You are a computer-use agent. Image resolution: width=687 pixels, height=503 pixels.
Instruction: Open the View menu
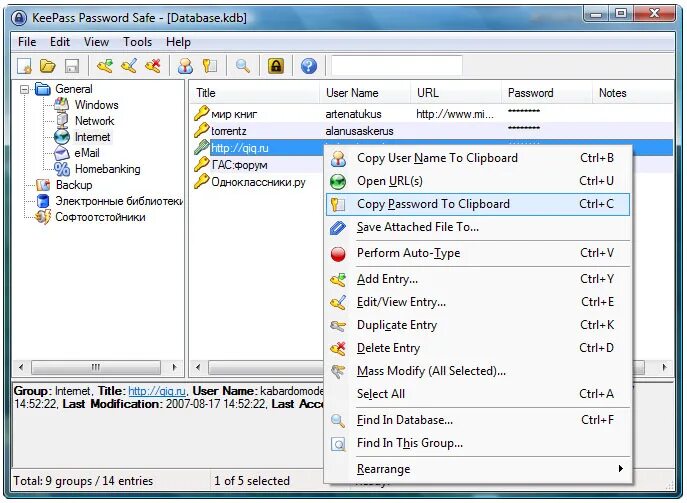coord(96,42)
